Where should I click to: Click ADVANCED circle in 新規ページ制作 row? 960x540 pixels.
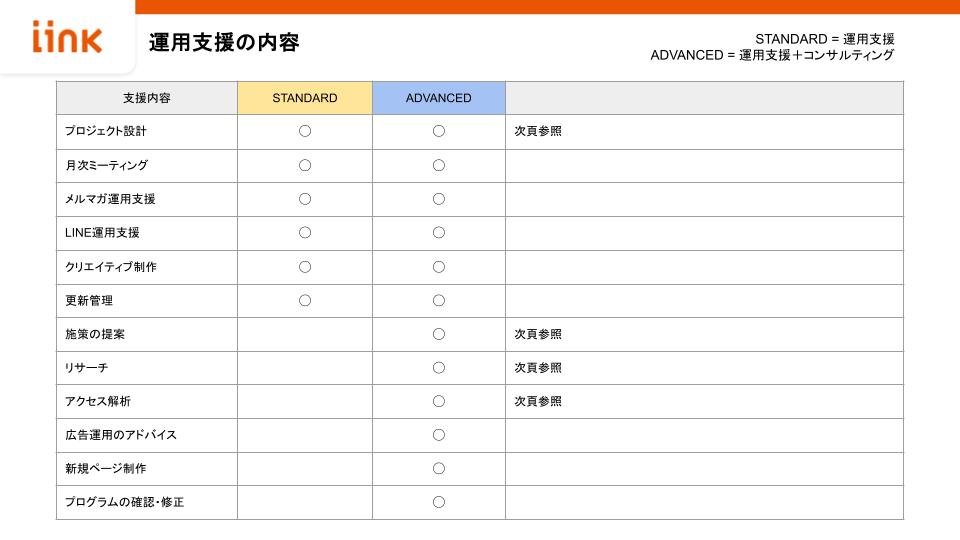point(439,469)
